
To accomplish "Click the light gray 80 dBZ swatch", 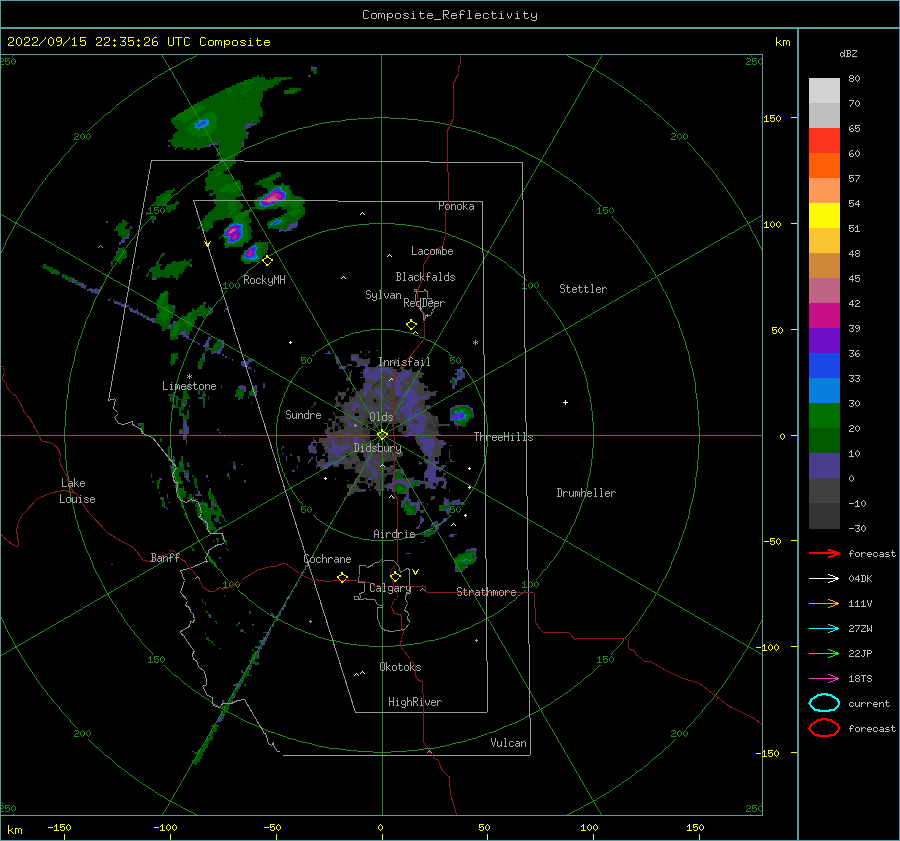I will (x=824, y=91).
